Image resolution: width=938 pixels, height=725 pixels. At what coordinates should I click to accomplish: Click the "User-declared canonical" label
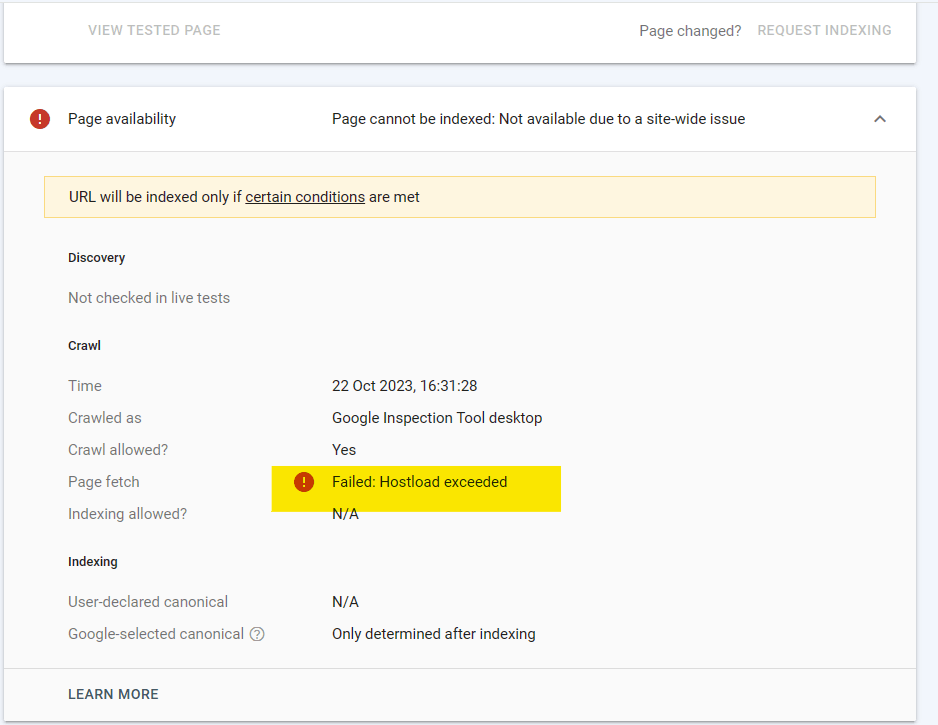pos(148,602)
